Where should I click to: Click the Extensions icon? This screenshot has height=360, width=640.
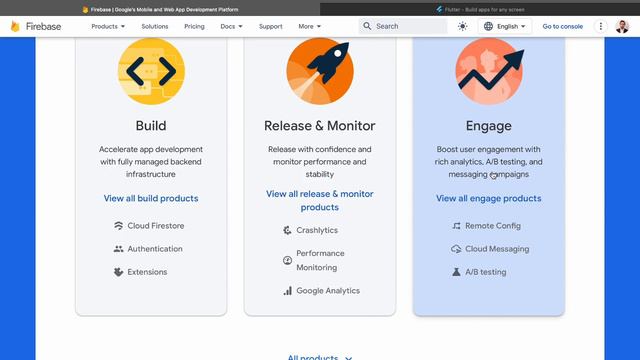click(118, 272)
